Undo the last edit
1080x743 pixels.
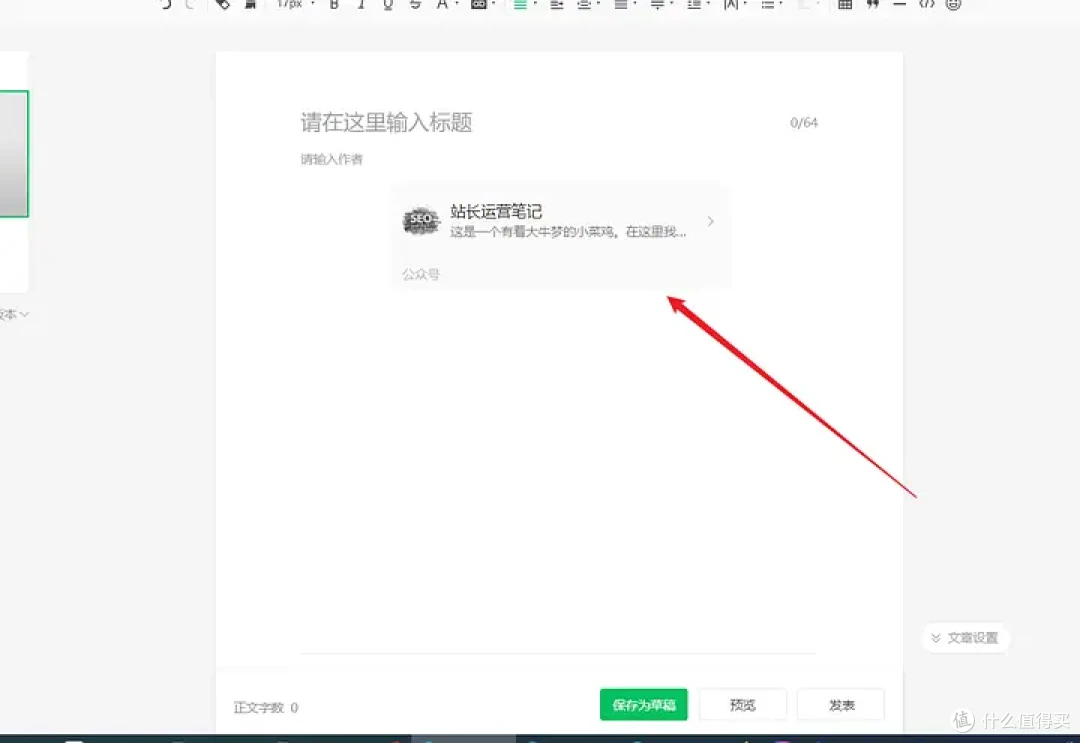[166, 4]
